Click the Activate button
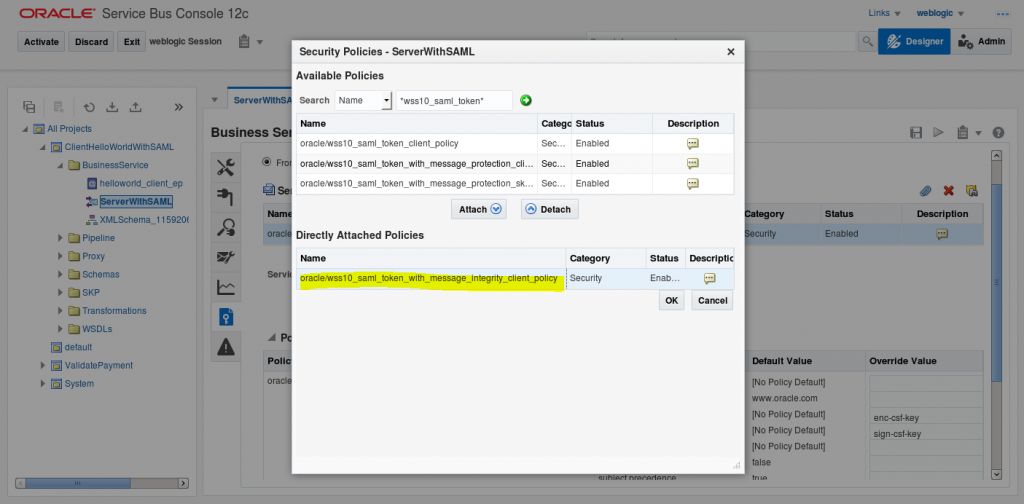1024x504 pixels. coord(41,42)
